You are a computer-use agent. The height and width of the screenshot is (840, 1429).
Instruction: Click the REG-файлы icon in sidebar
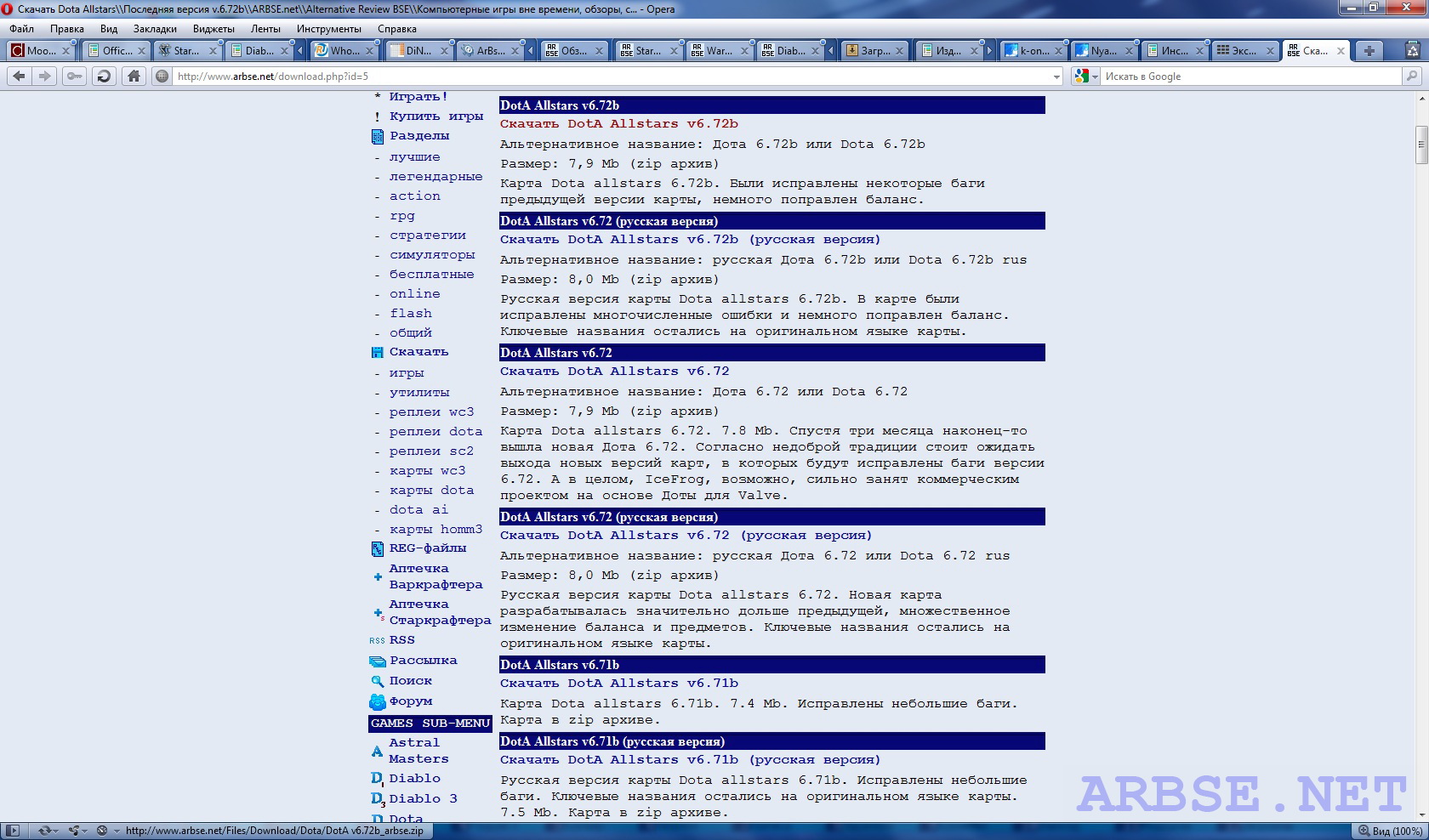378,548
